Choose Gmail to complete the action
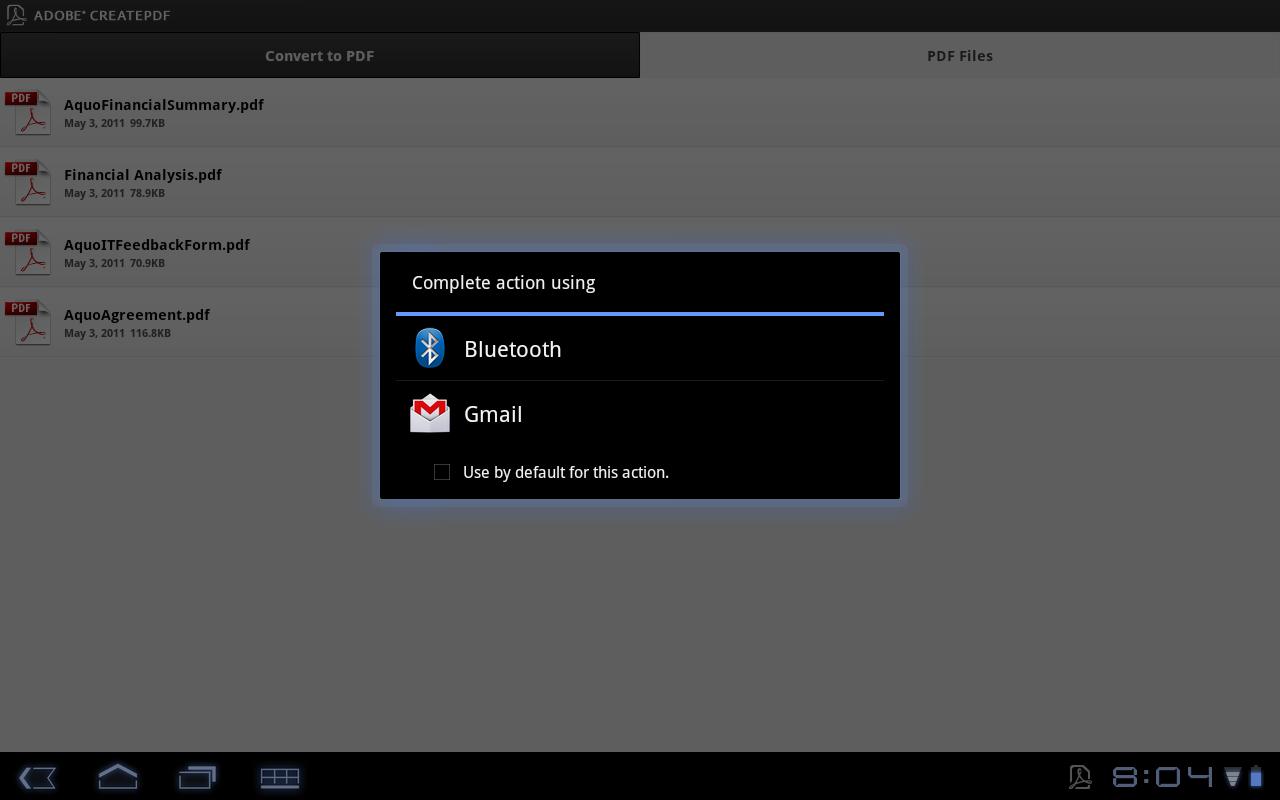Screen dimensions: 1280x800 point(640,414)
